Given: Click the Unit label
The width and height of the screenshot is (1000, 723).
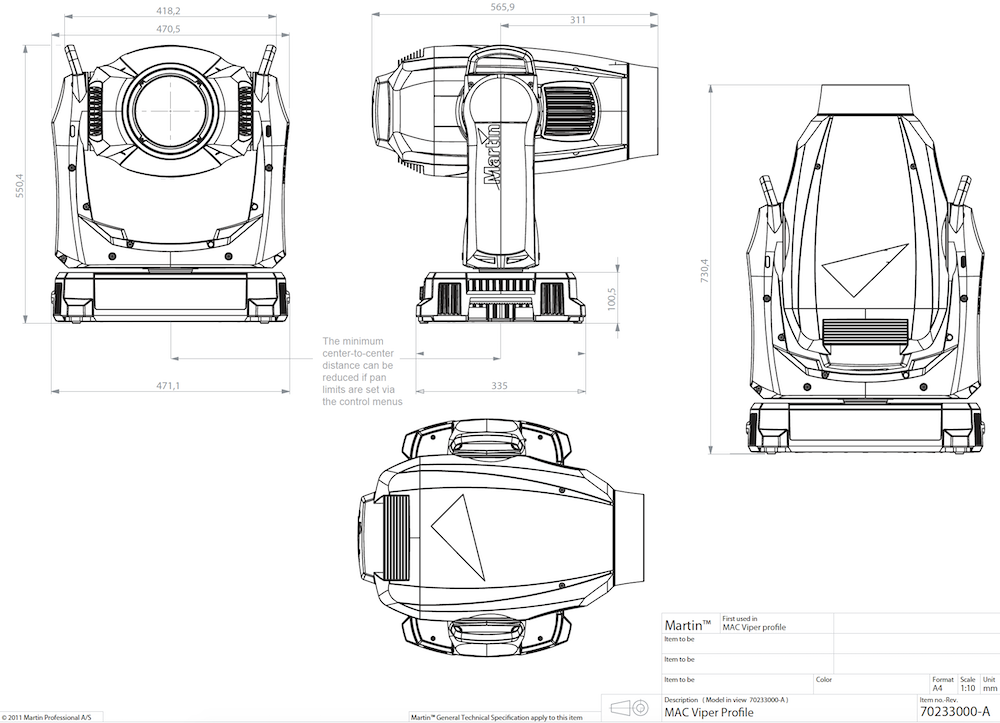Looking at the screenshot, I should pyautogui.click(x=989, y=680).
